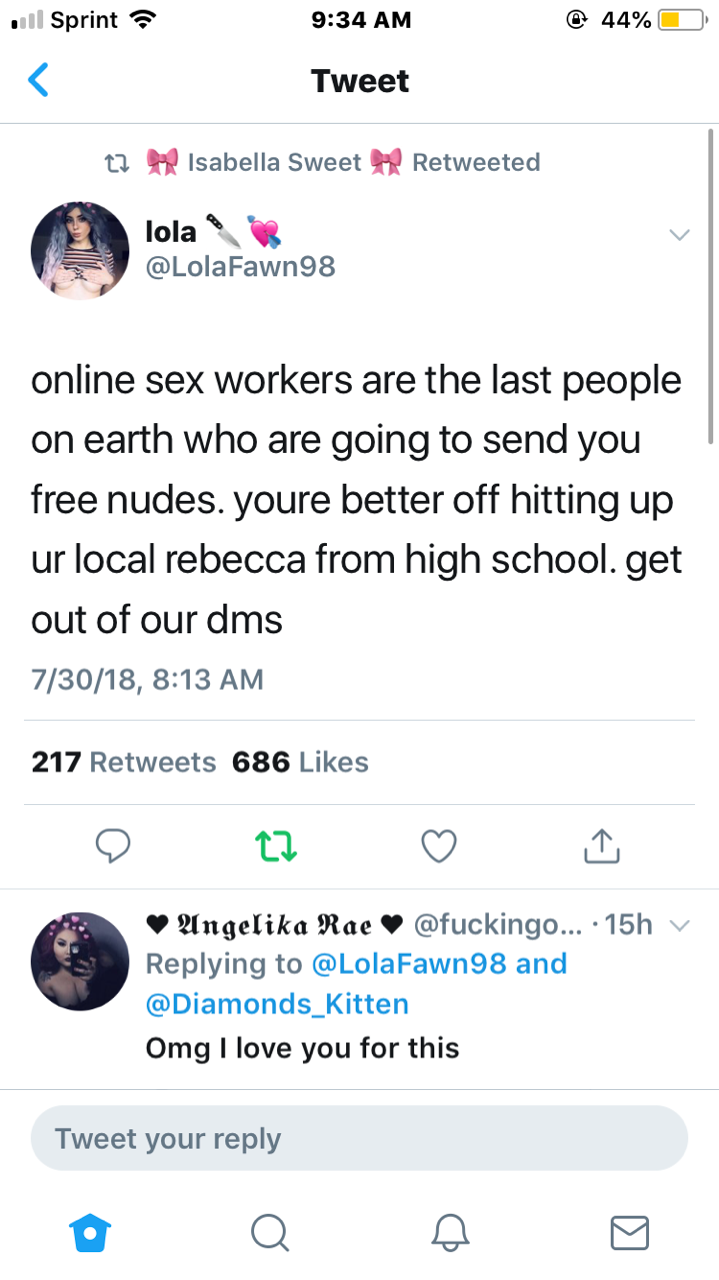This screenshot has height=1280, width=719.
Task: Tap the Tweet your reply field
Action: point(359,1138)
